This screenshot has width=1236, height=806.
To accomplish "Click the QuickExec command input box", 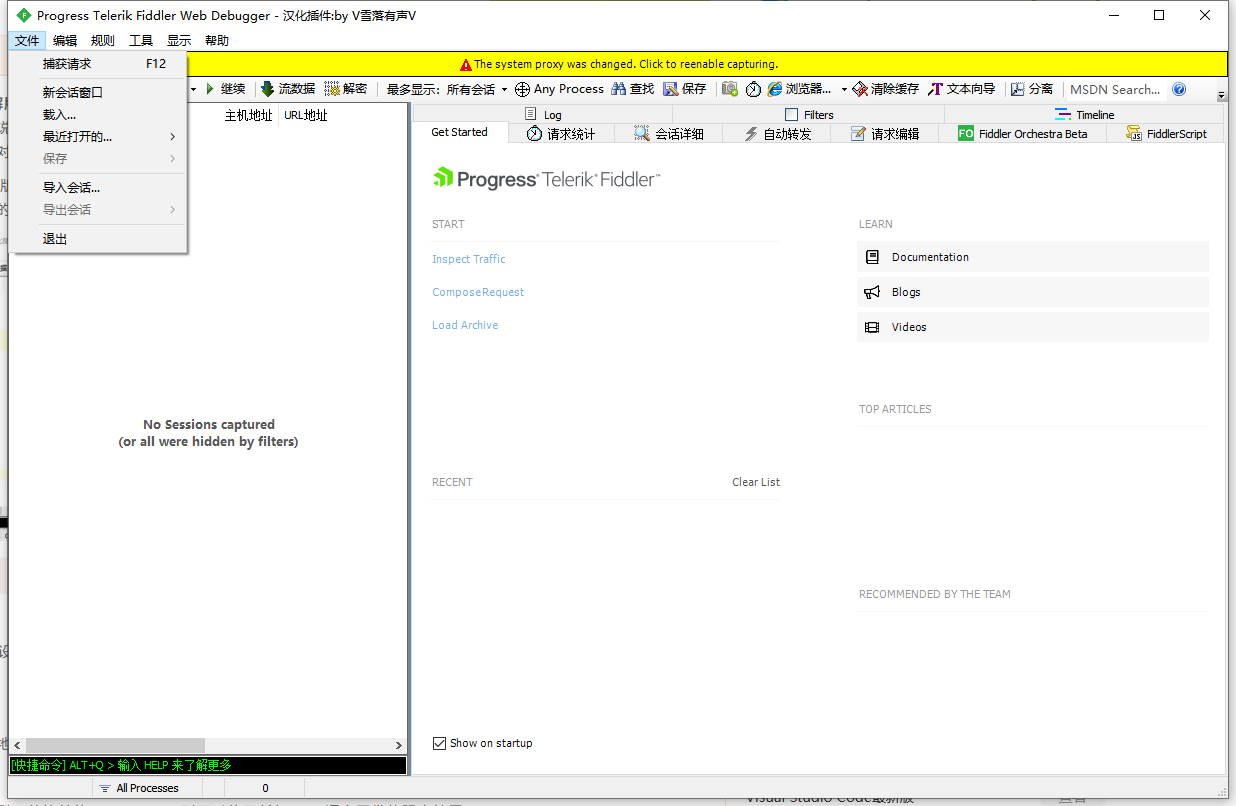I will tap(208, 765).
